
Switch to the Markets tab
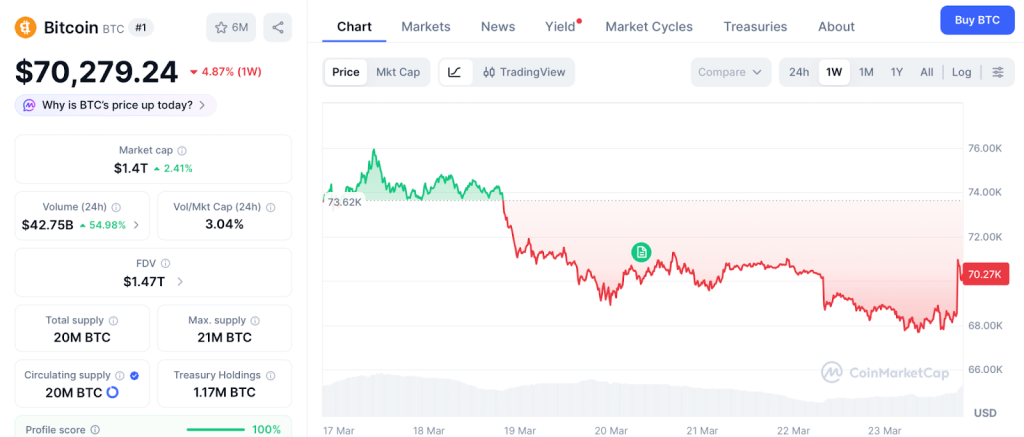[426, 27]
